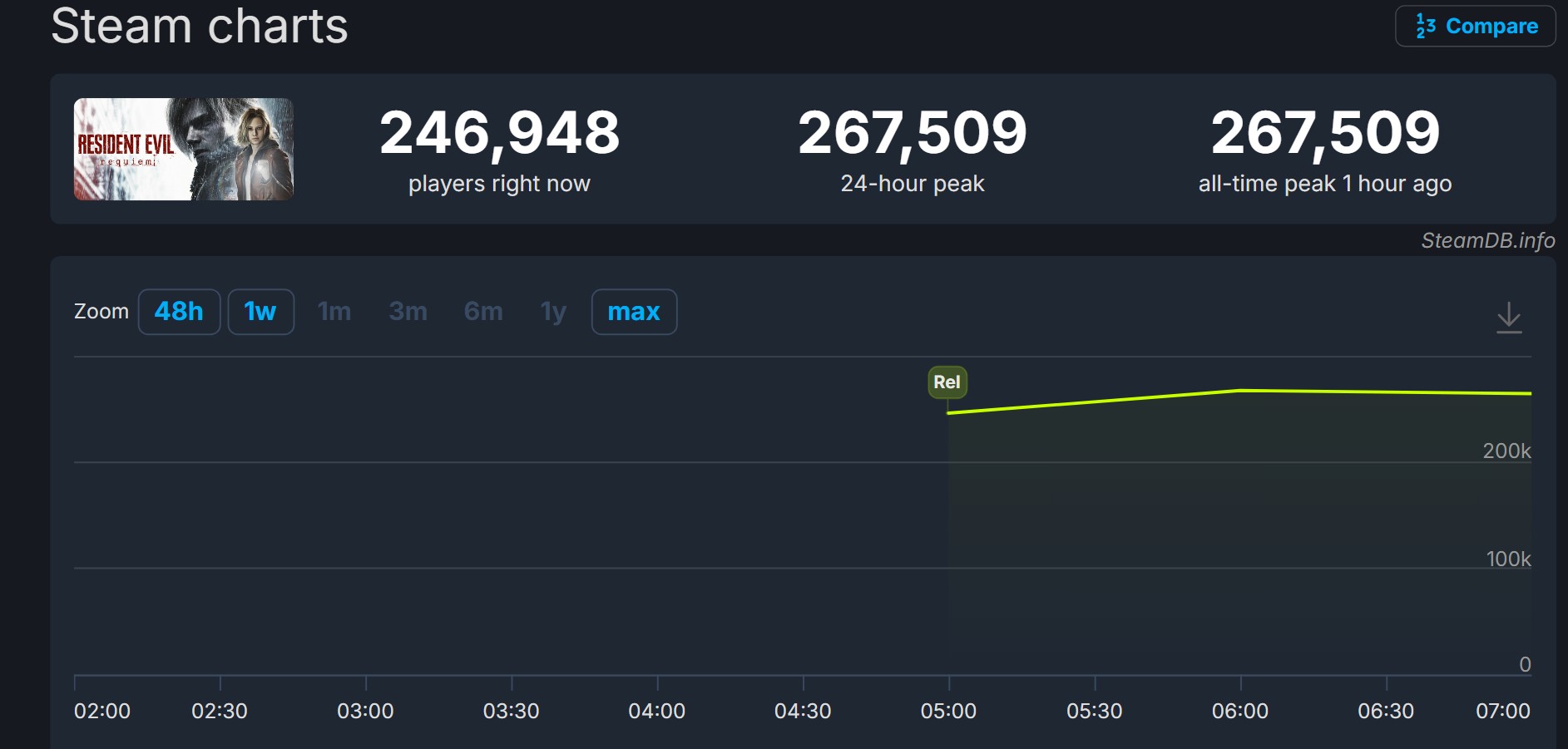Click the Steam charts heading
The image size is (1568, 749).
pyautogui.click(x=200, y=26)
